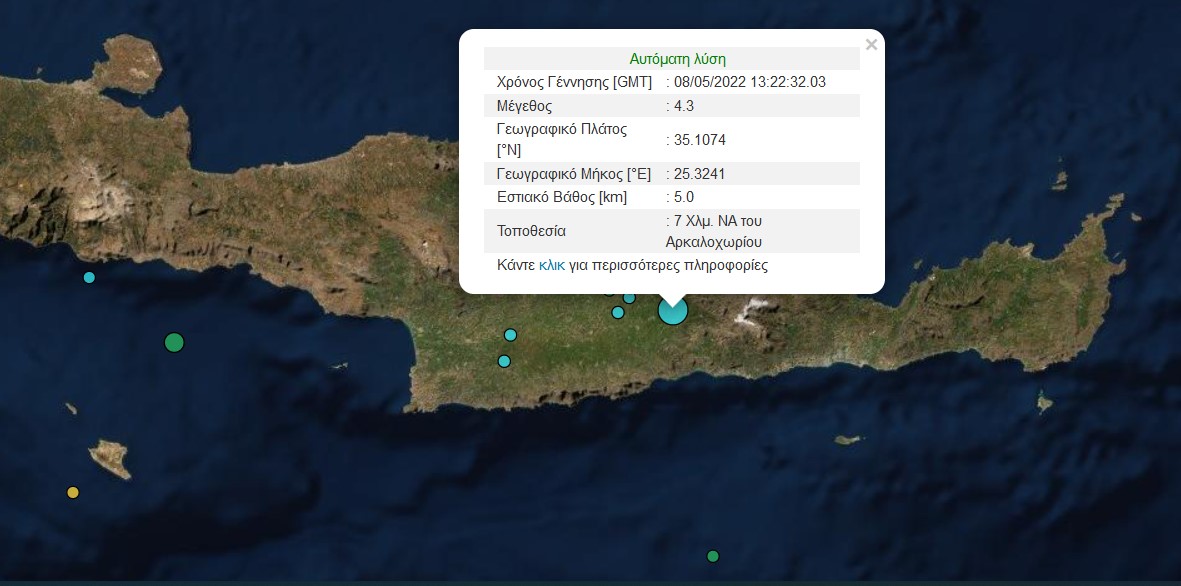Click the Αυτόματη λύση header text
Viewport: 1181px width, 586px height.
click(678, 59)
